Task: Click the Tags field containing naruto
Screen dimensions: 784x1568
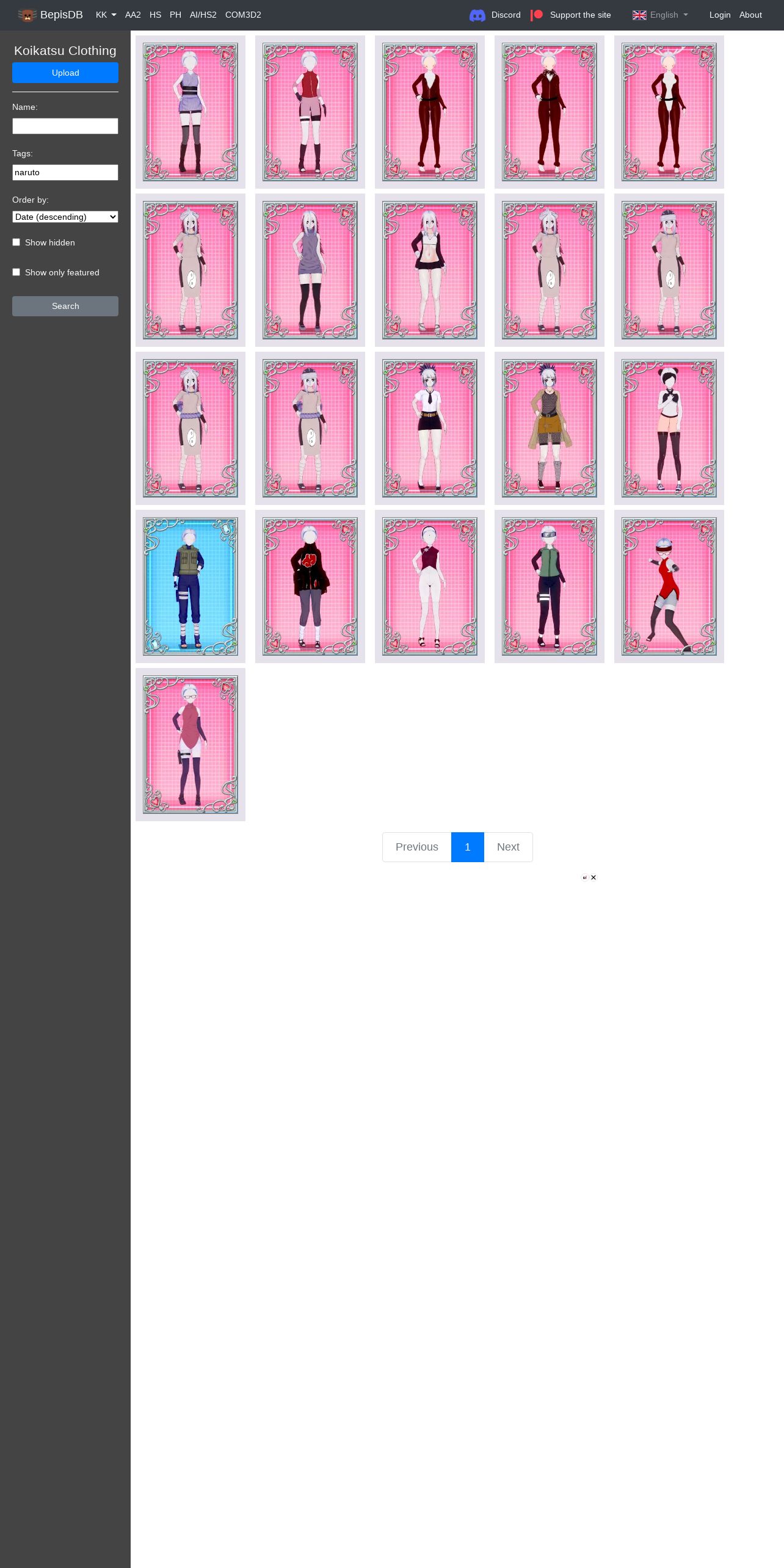Action: point(65,172)
